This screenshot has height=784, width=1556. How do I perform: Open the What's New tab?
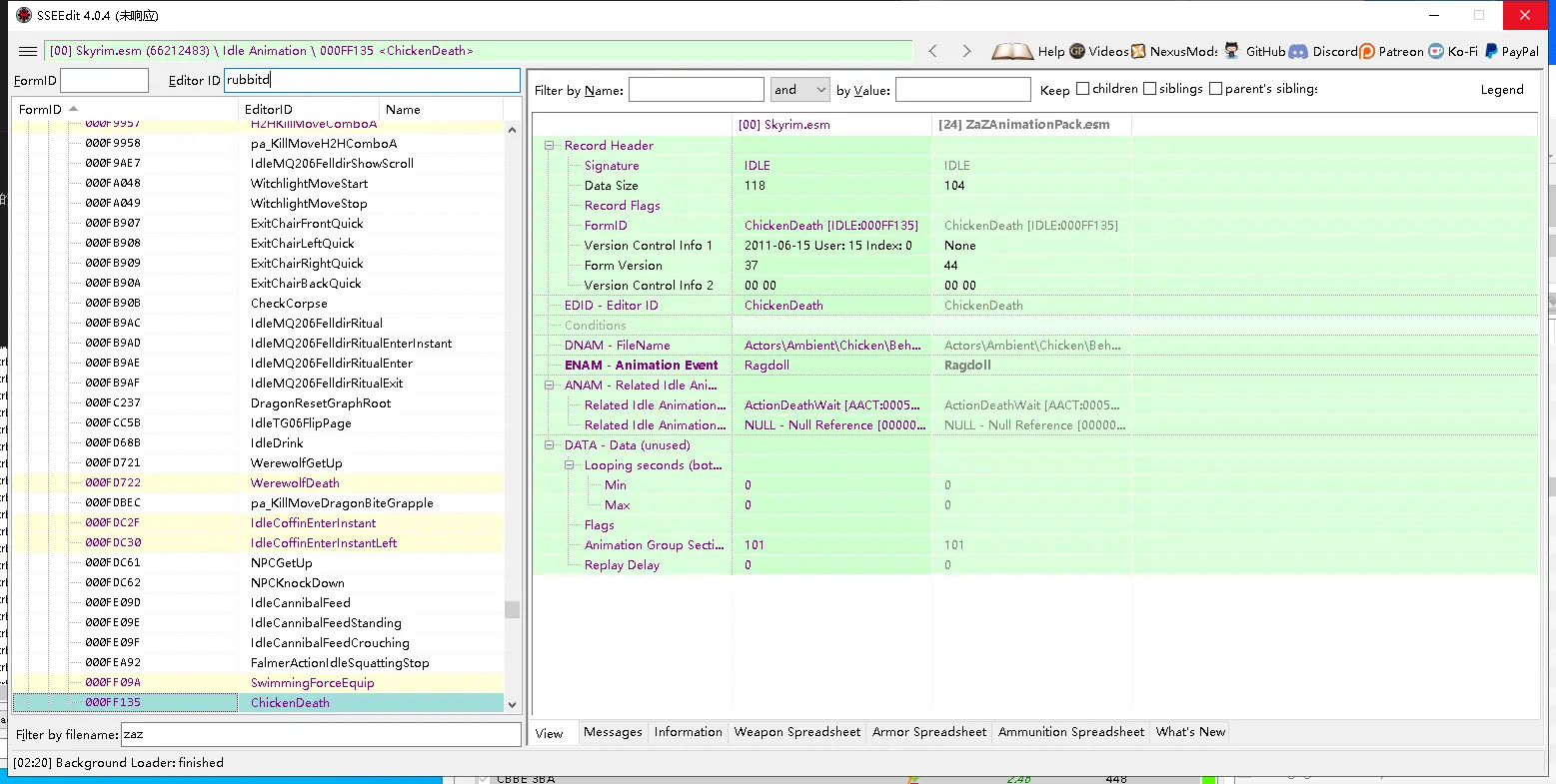(x=1190, y=732)
